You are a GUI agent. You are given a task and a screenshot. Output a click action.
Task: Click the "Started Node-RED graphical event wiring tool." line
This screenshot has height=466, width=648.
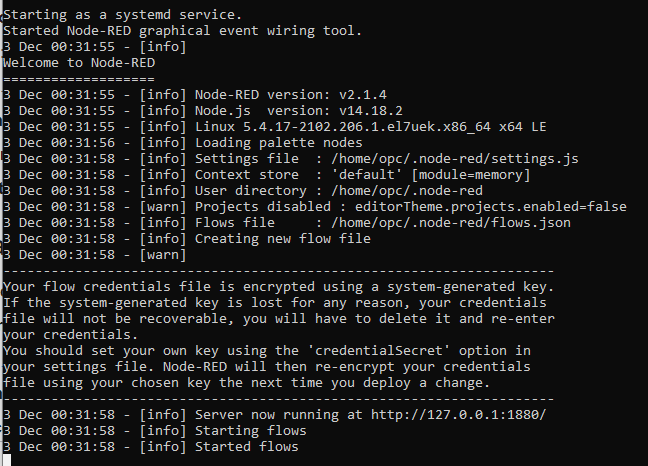pyautogui.click(x=182, y=31)
